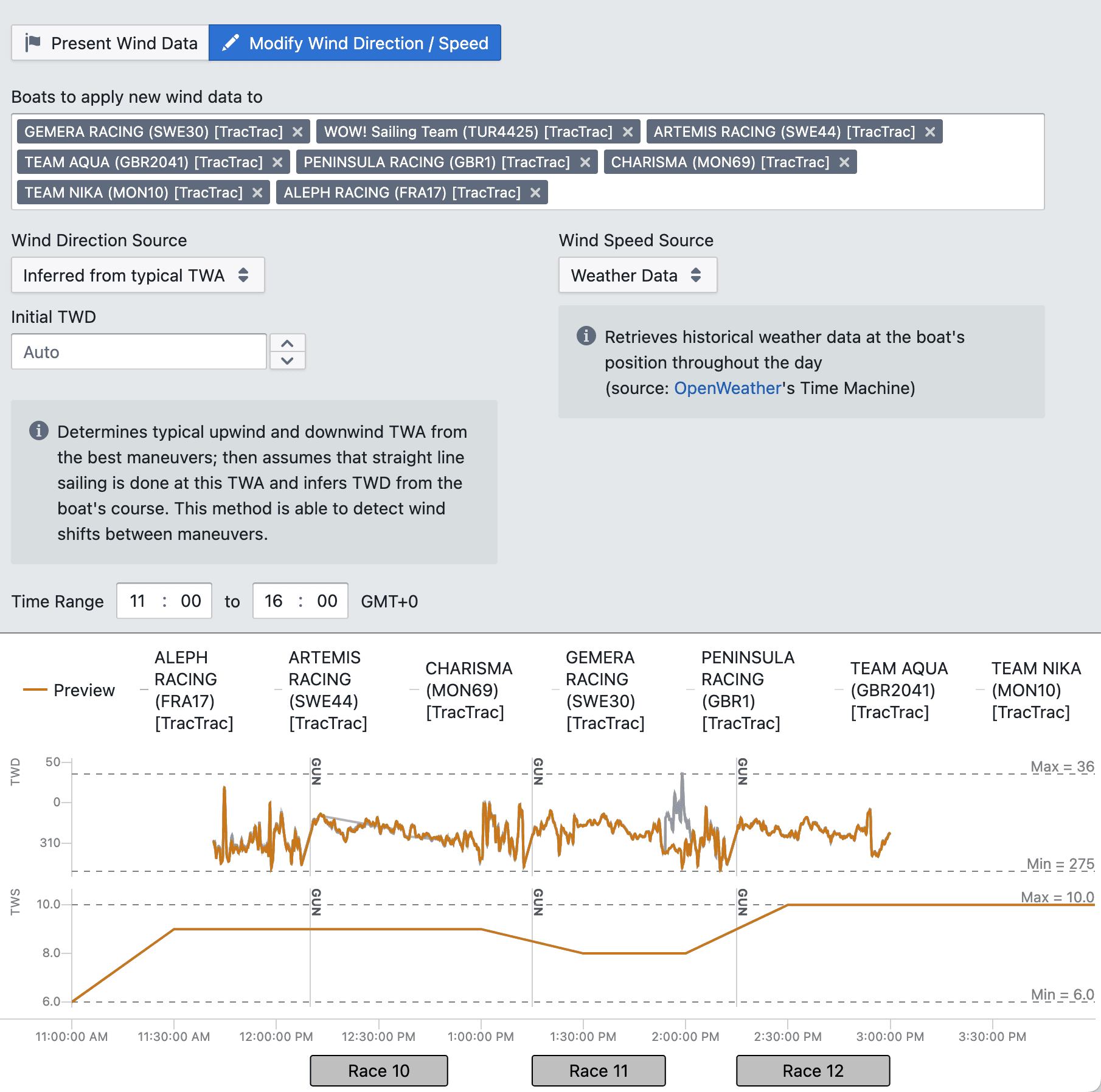This screenshot has width=1101, height=1092.
Task: Open the Wind Speed Source dropdown
Action: tap(637, 275)
